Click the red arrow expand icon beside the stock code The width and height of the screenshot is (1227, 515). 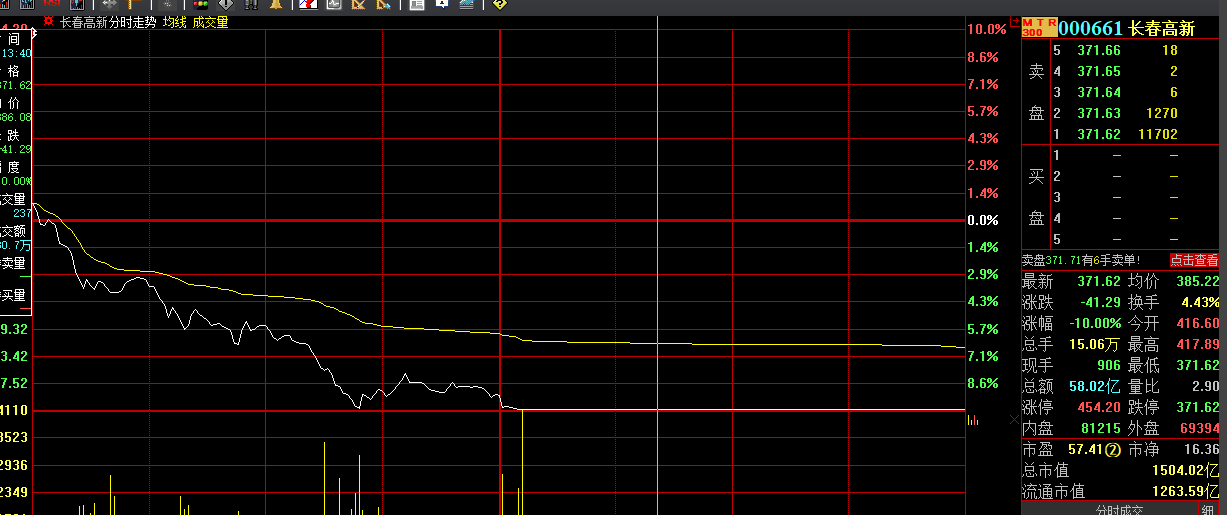tap(1015, 21)
